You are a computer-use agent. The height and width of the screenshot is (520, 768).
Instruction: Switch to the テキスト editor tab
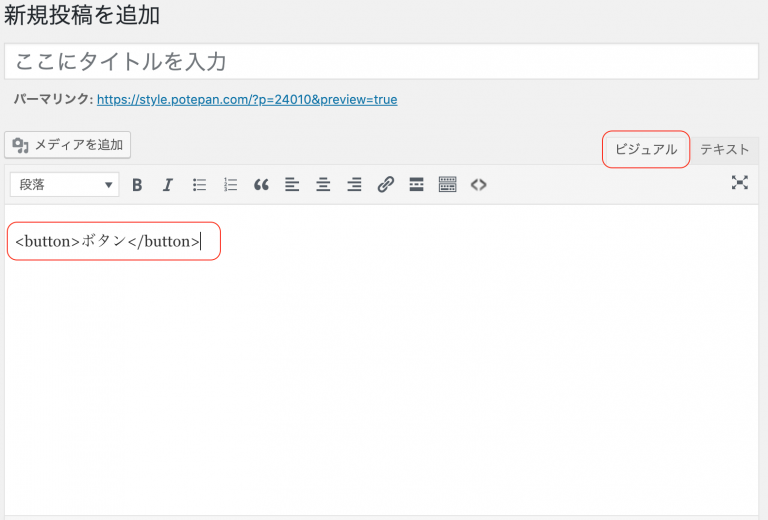click(x=724, y=149)
